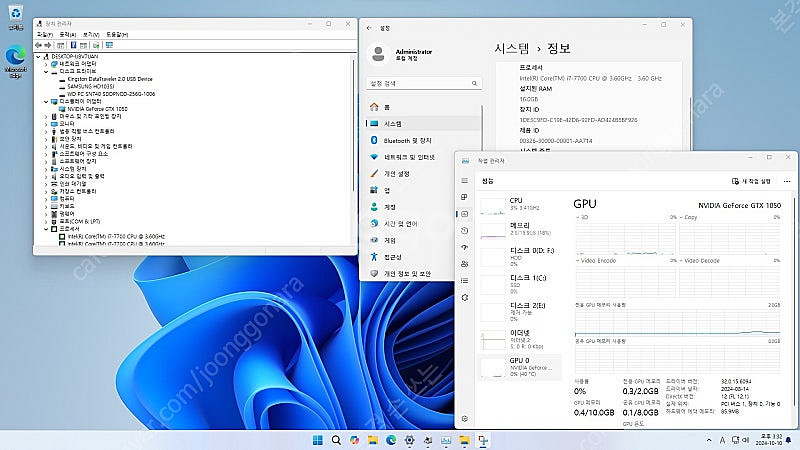Click 설정 검색 search field in Settings
Screen dimensions: 800x450
[423, 83]
